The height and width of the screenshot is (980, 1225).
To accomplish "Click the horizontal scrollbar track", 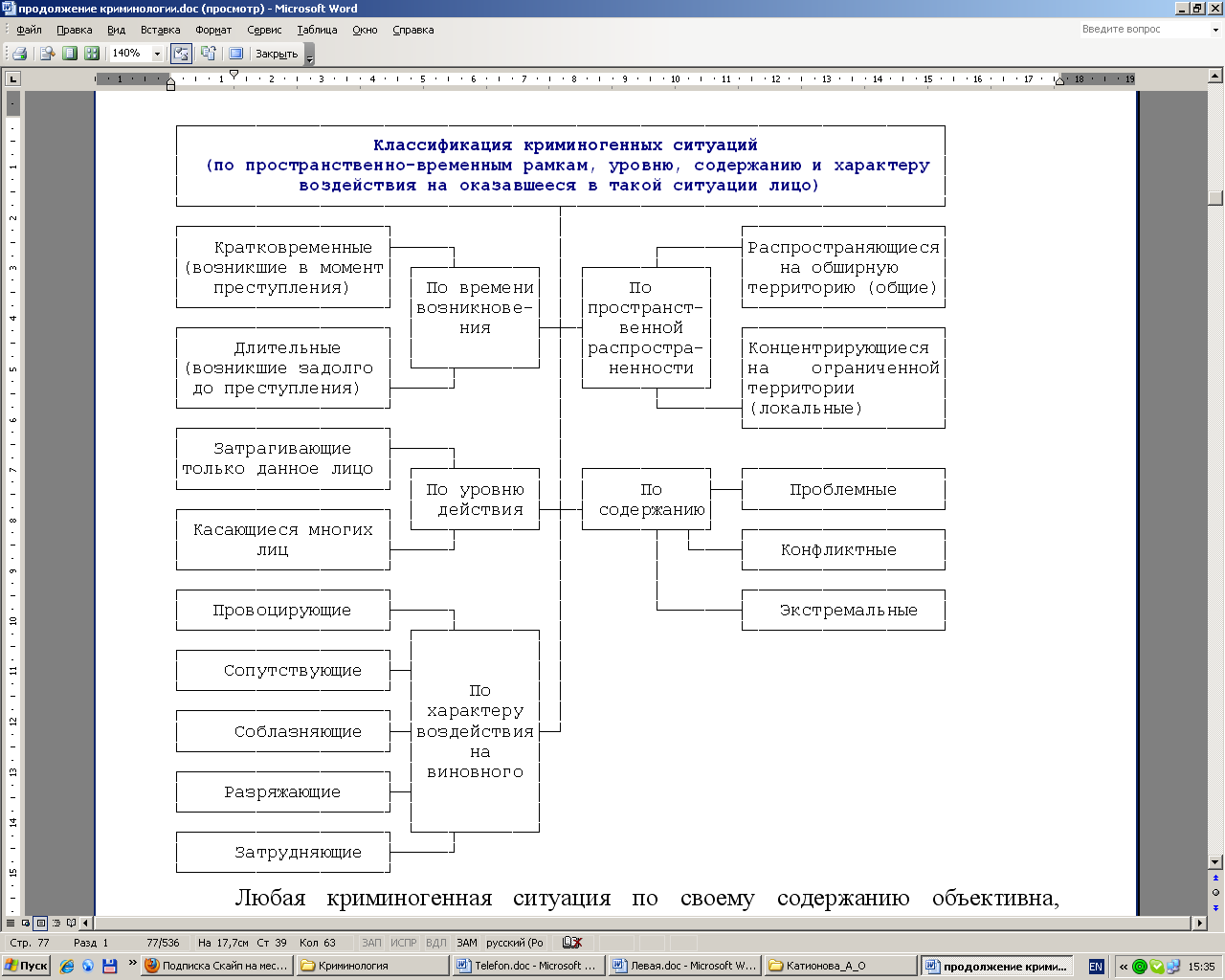I will click(x=643, y=924).
